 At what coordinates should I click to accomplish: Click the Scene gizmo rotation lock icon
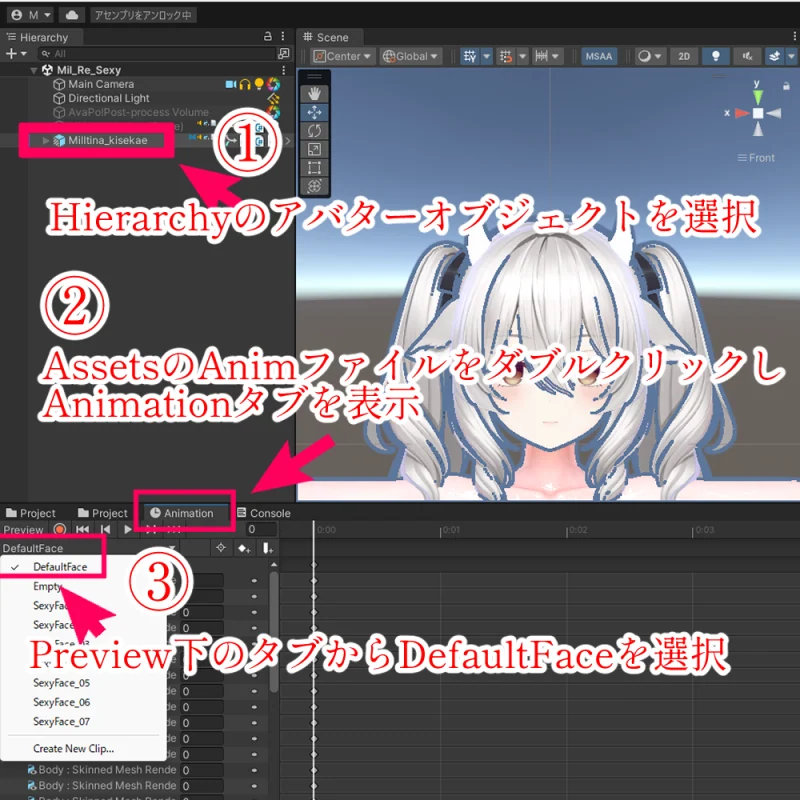[786, 86]
